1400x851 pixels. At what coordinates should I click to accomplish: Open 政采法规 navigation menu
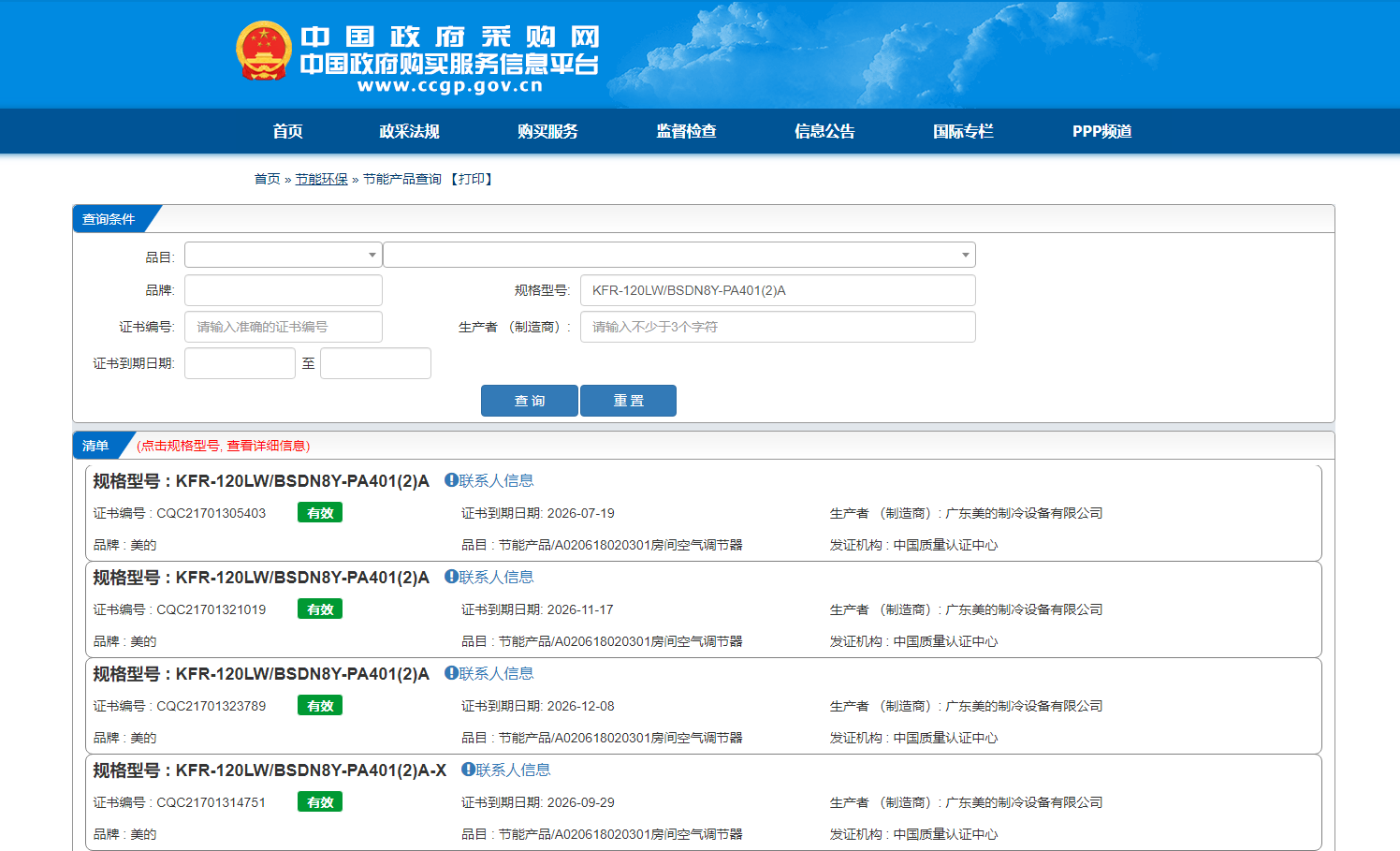409,131
